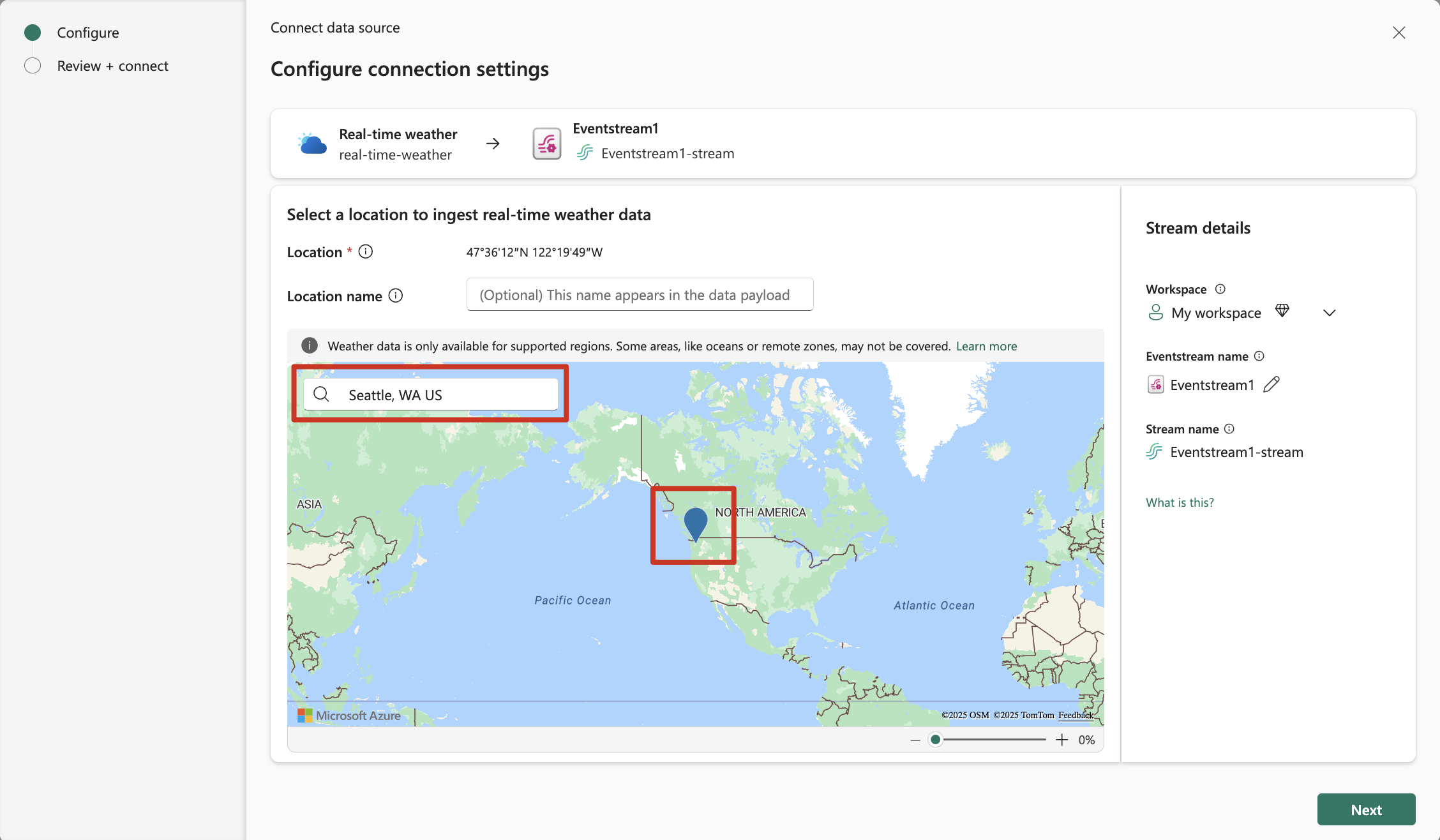Click the Location name info icon

pos(396,296)
